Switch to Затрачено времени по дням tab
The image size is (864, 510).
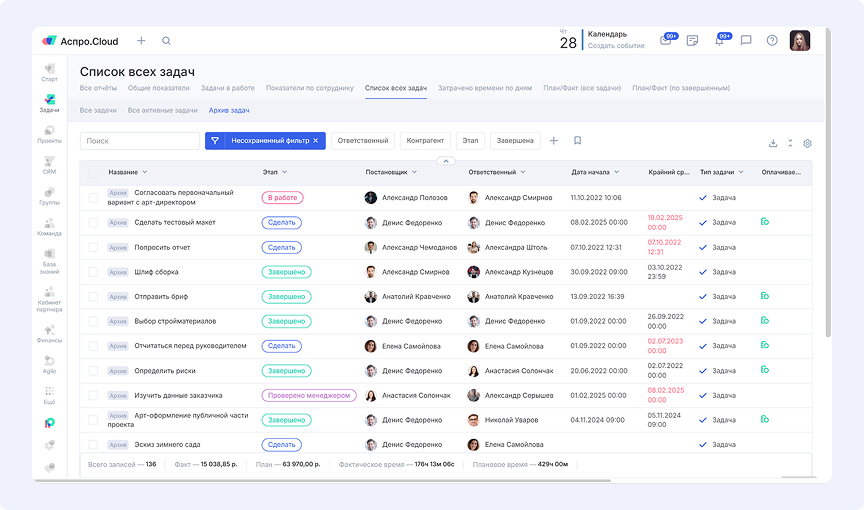click(484, 88)
